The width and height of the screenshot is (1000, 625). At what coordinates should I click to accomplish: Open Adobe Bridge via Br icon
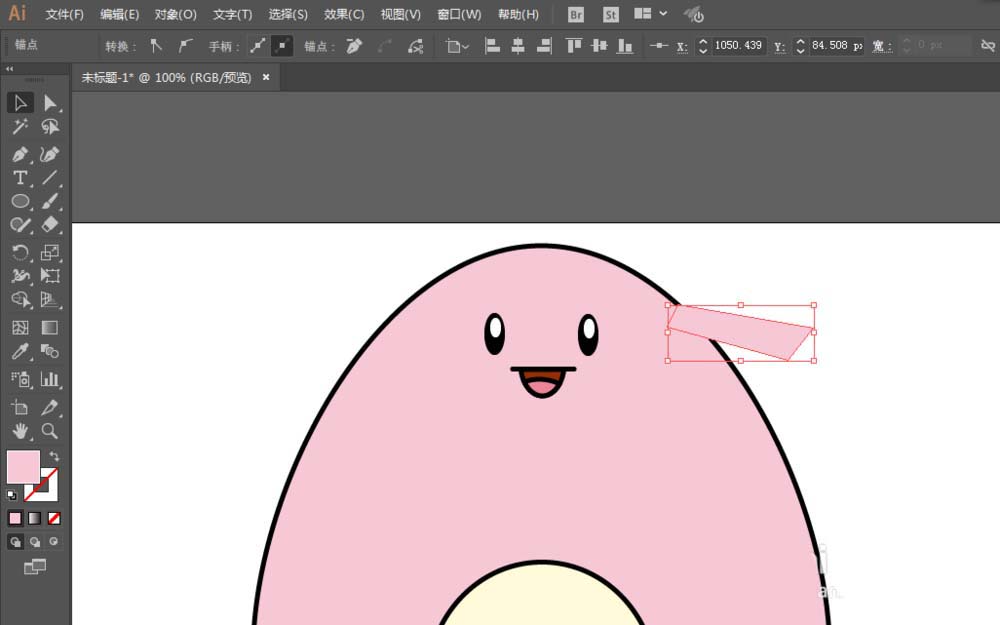(x=576, y=15)
